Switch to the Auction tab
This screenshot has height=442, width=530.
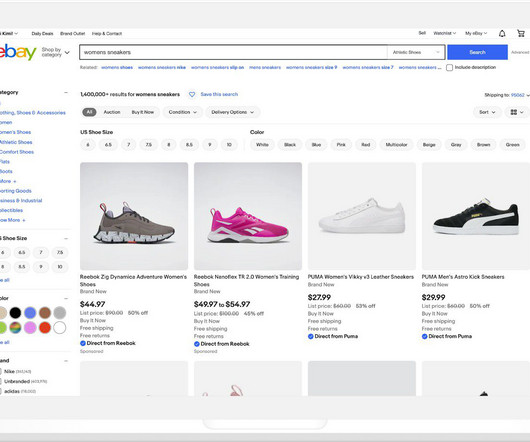tap(112, 112)
